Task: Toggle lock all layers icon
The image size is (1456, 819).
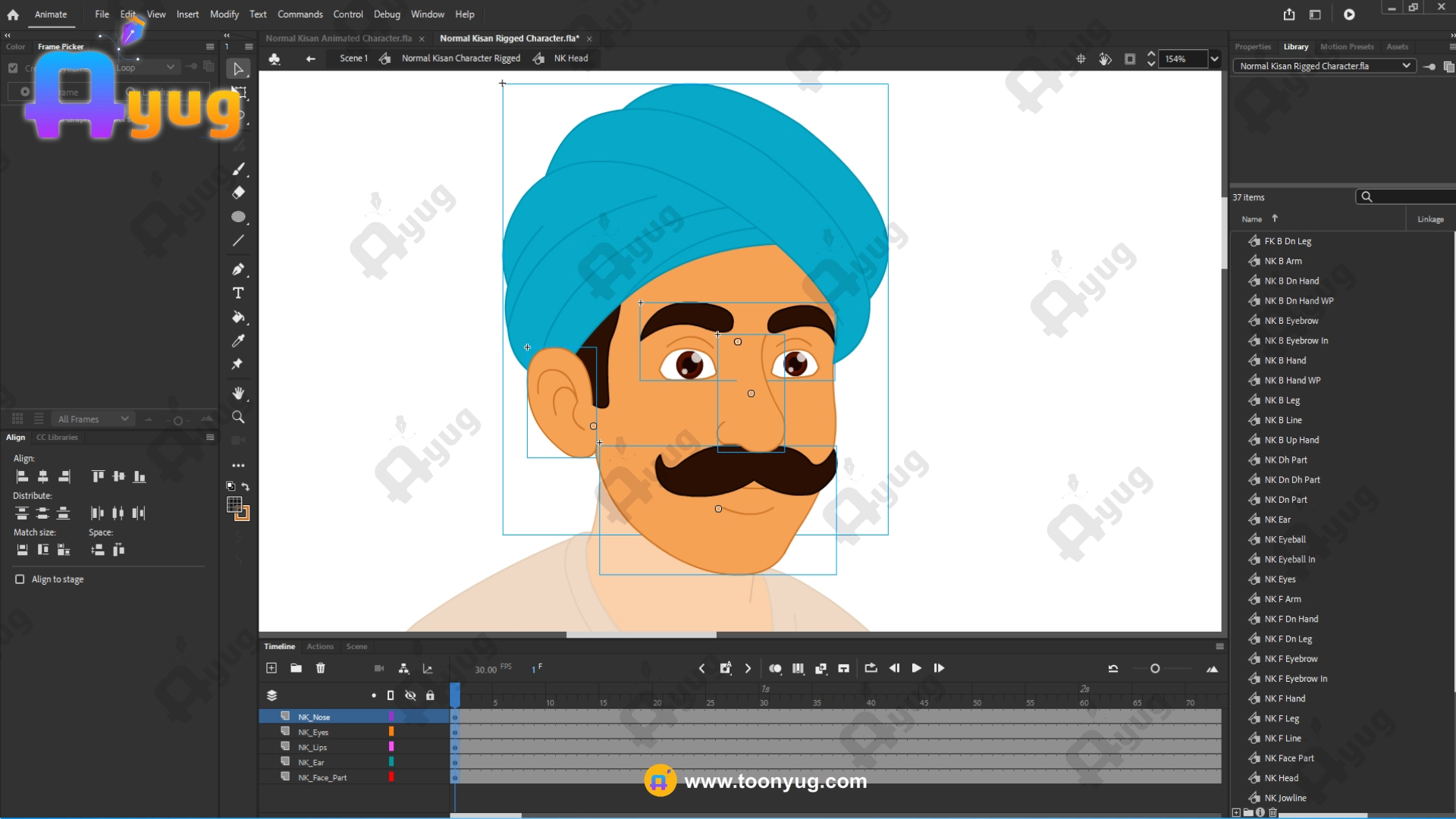Action: (x=430, y=695)
